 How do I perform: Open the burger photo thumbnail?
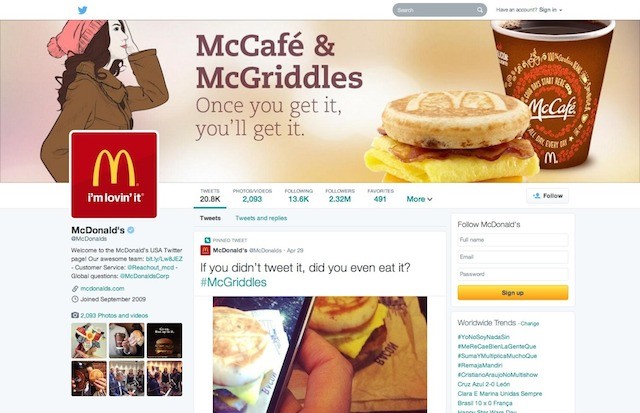click(x=164, y=340)
